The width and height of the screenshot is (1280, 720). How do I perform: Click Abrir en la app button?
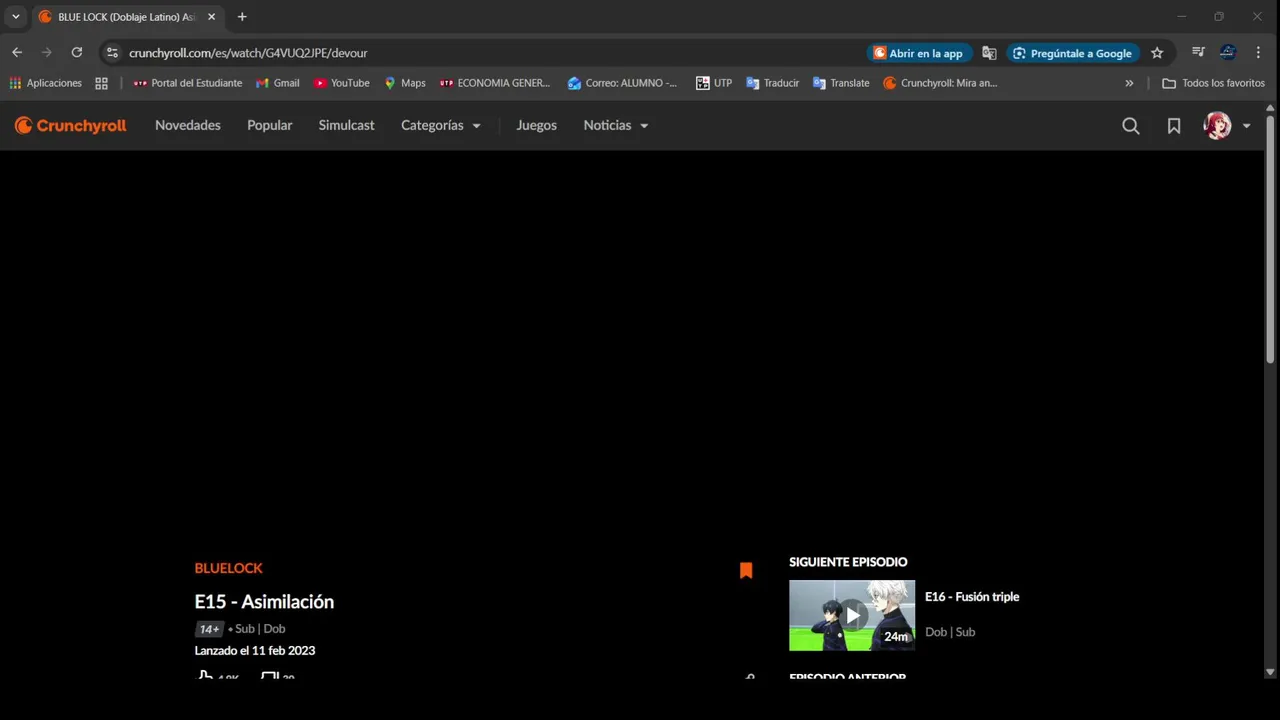918,53
